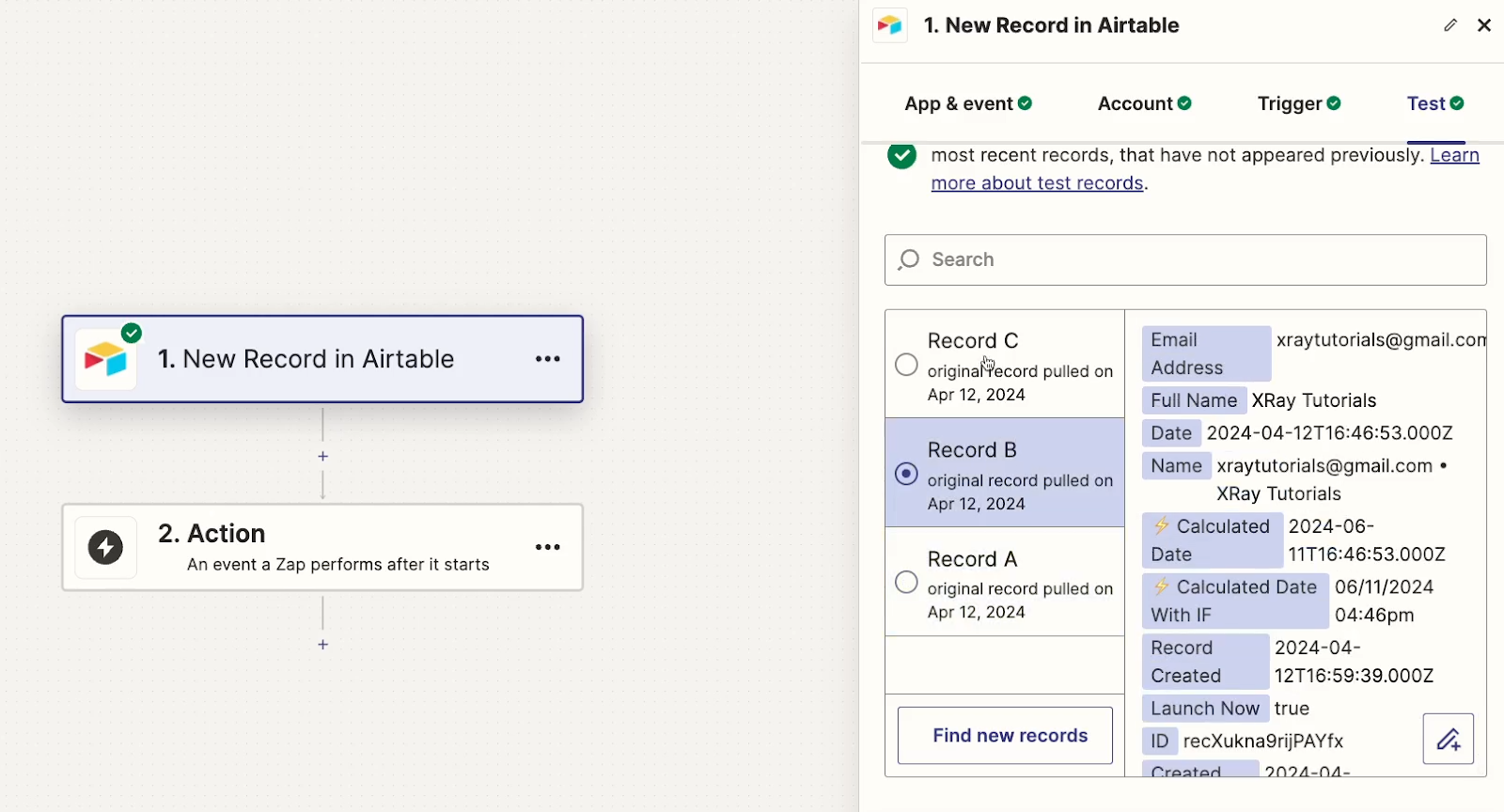The image size is (1504, 812).
Task: Click the ID field label
Action: click(1160, 742)
